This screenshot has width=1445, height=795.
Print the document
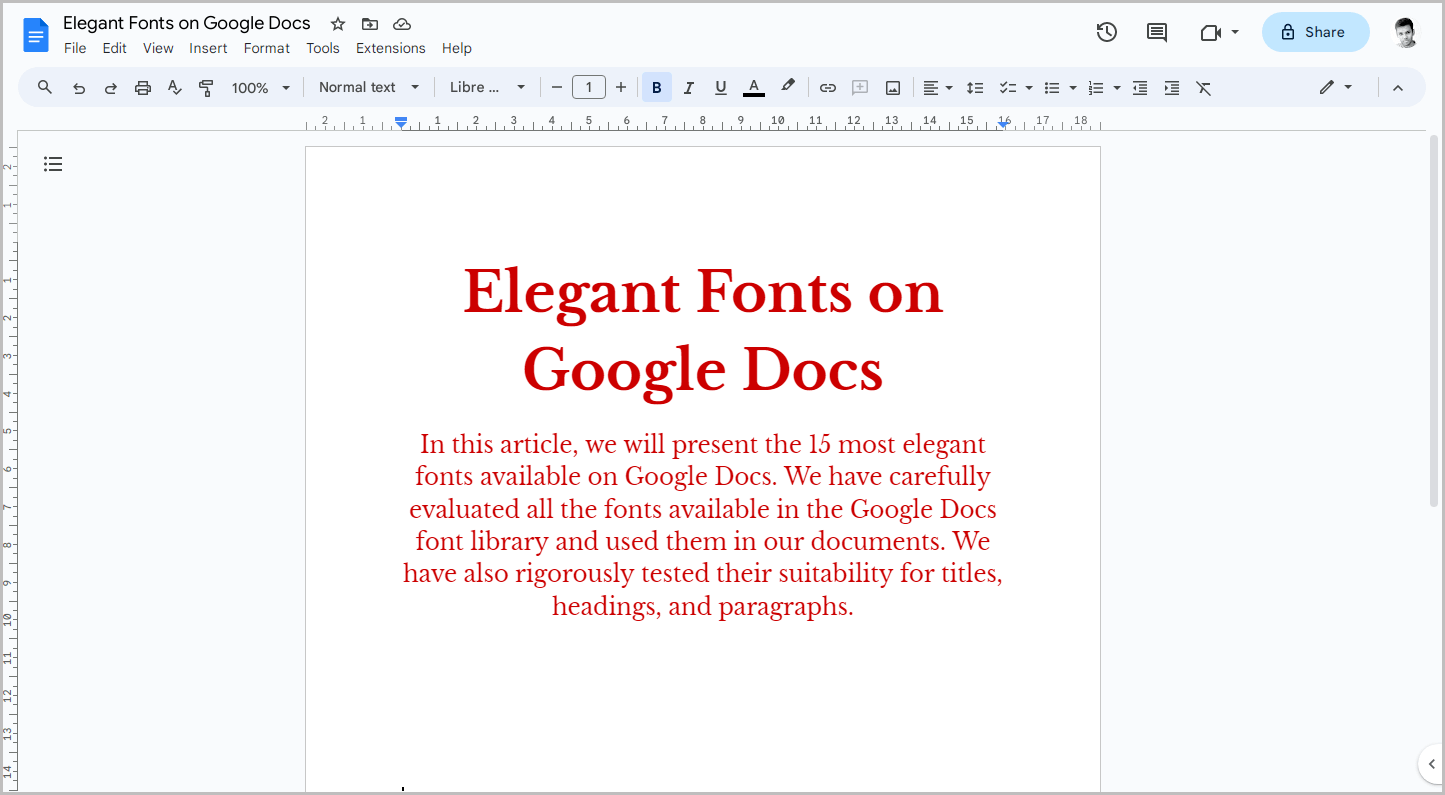click(142, 87)
